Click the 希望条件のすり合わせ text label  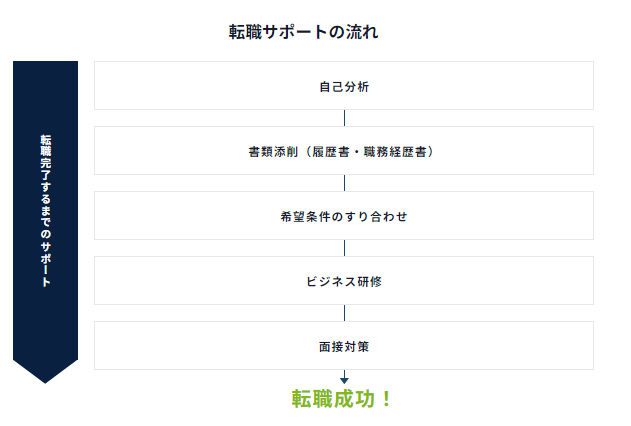[x=344, y=216]
